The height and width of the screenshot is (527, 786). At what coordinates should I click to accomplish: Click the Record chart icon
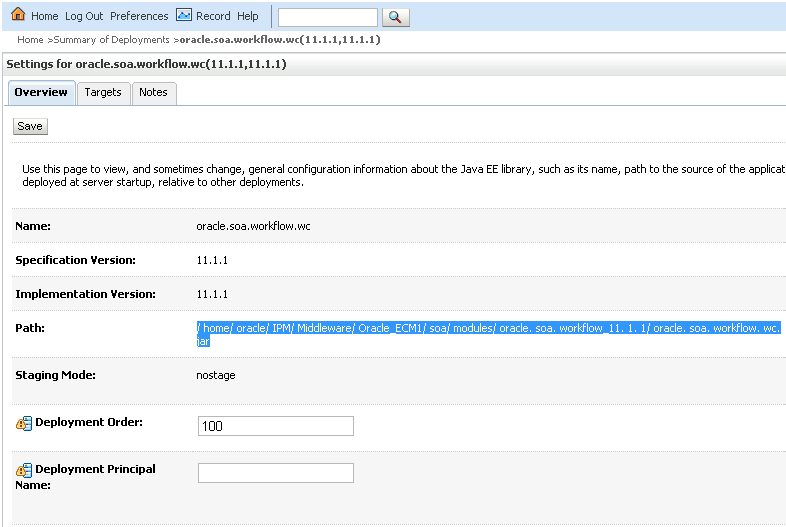(183, 15)
